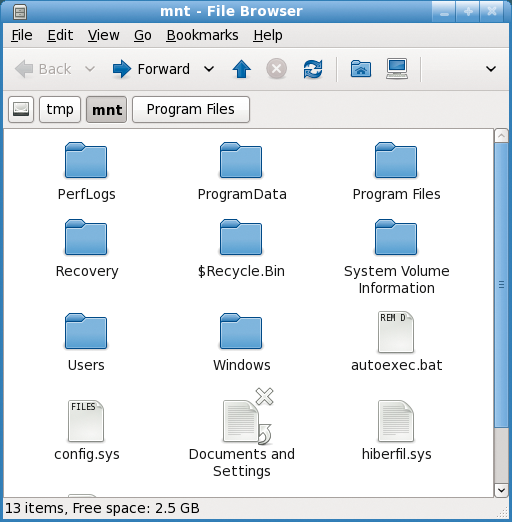Image resolution: width=512 pixels, height=522 pixels.
Task: Click the Program Files path button
Action: point(191,109)
